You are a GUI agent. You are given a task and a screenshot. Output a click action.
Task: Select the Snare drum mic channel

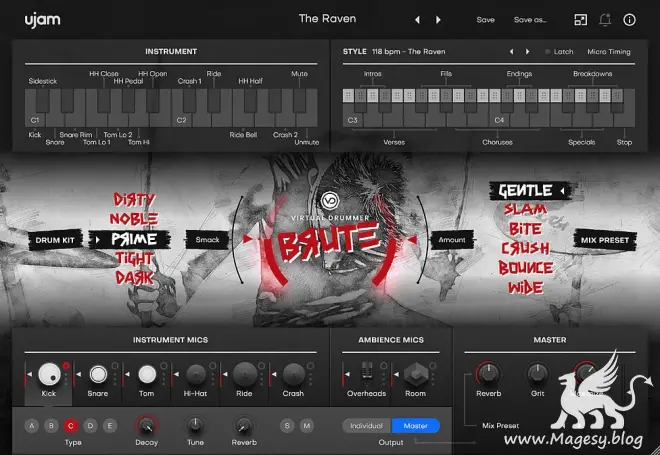click(x=98, y=374)
